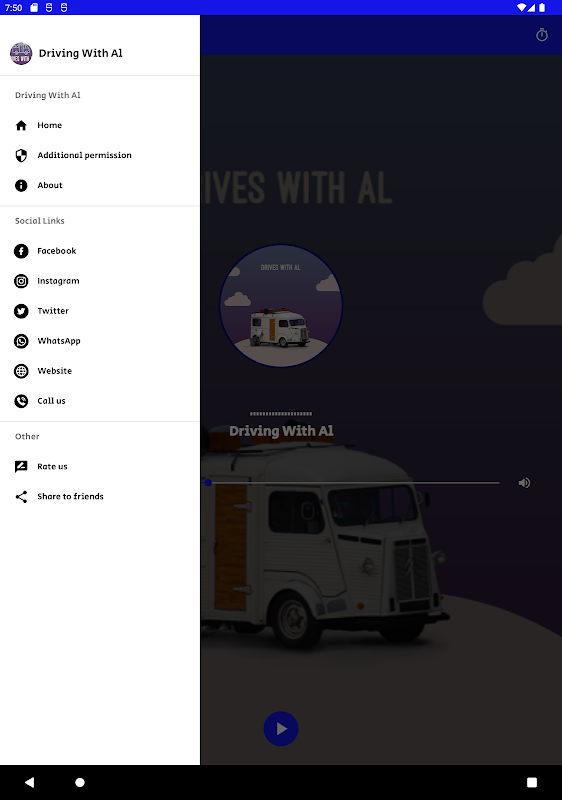
Task: Click the Home menu label
Action: point(49,126)
